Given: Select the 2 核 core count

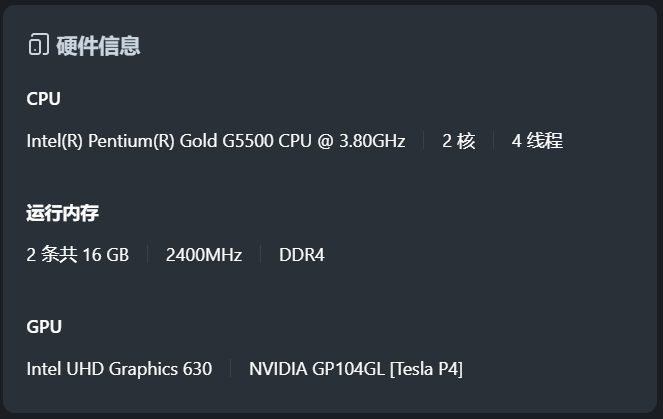Looking at the screenshot, I should [459, 141].
